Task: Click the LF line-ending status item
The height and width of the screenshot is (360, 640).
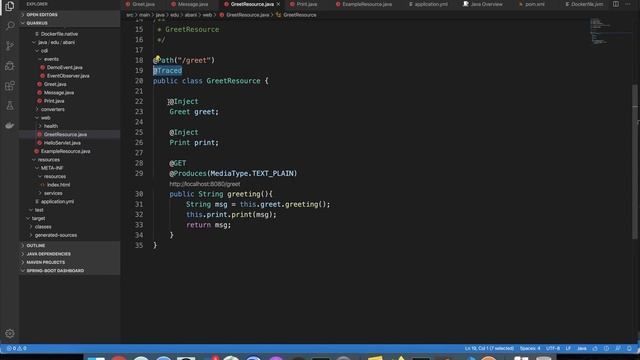Action: pyautogui.click(x=568, y=349)
